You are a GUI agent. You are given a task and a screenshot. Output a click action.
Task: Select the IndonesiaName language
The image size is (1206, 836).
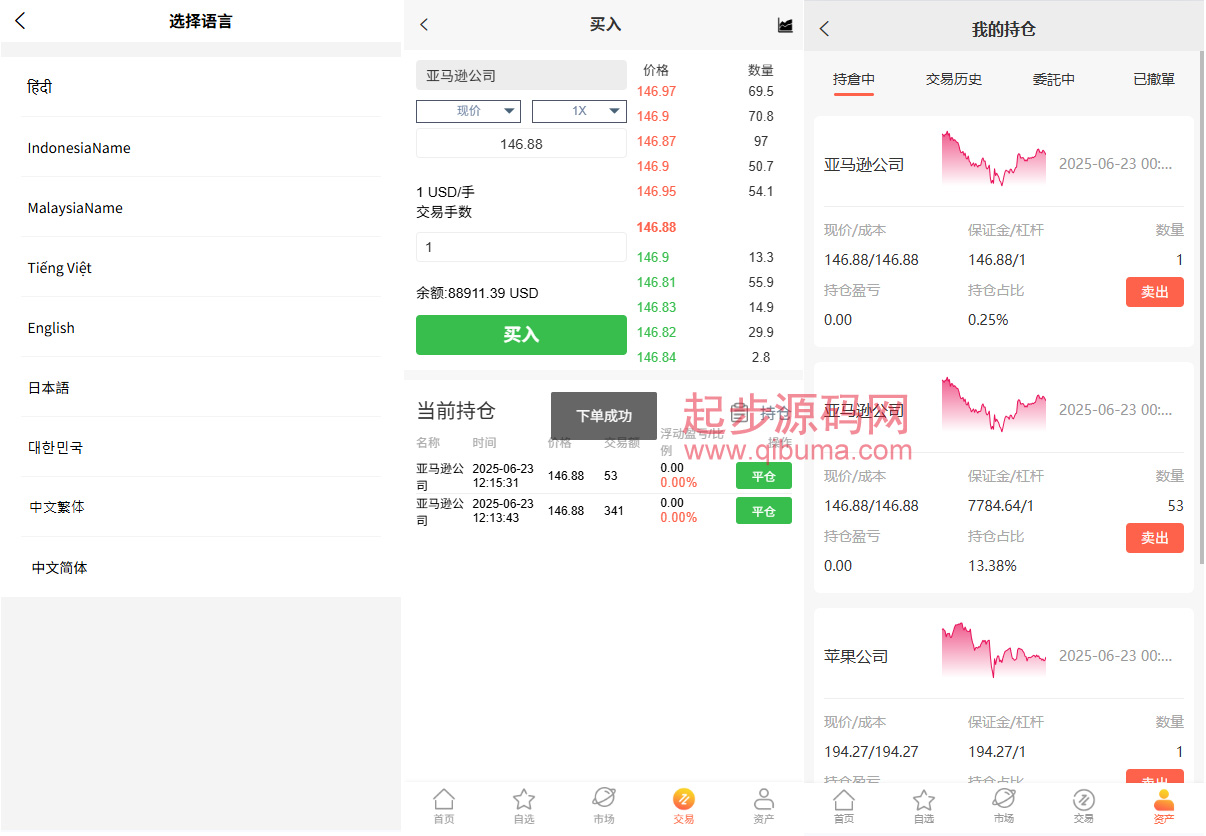coord(201,147)
